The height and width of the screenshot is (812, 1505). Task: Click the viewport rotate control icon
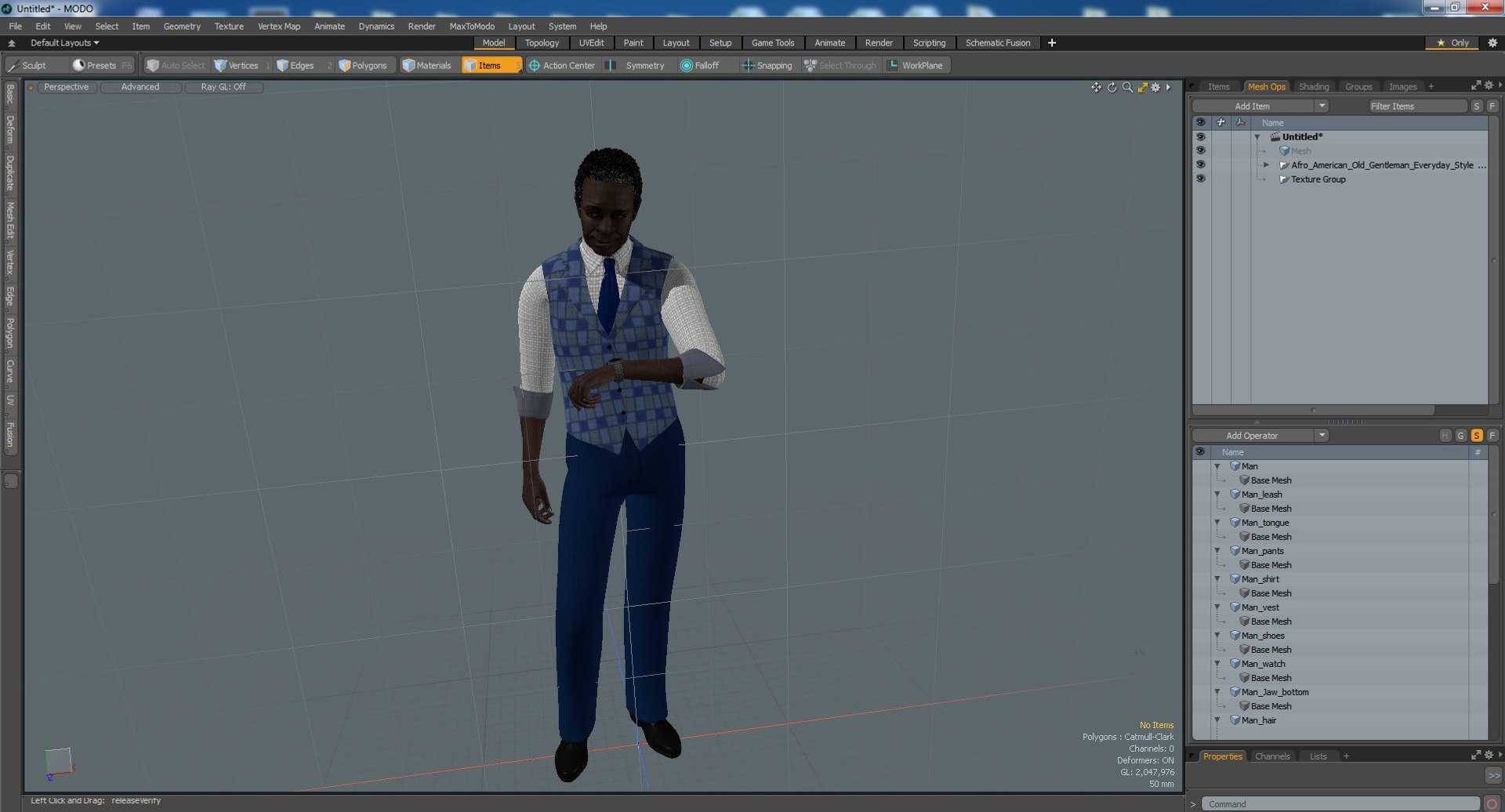click(1112, 87)
